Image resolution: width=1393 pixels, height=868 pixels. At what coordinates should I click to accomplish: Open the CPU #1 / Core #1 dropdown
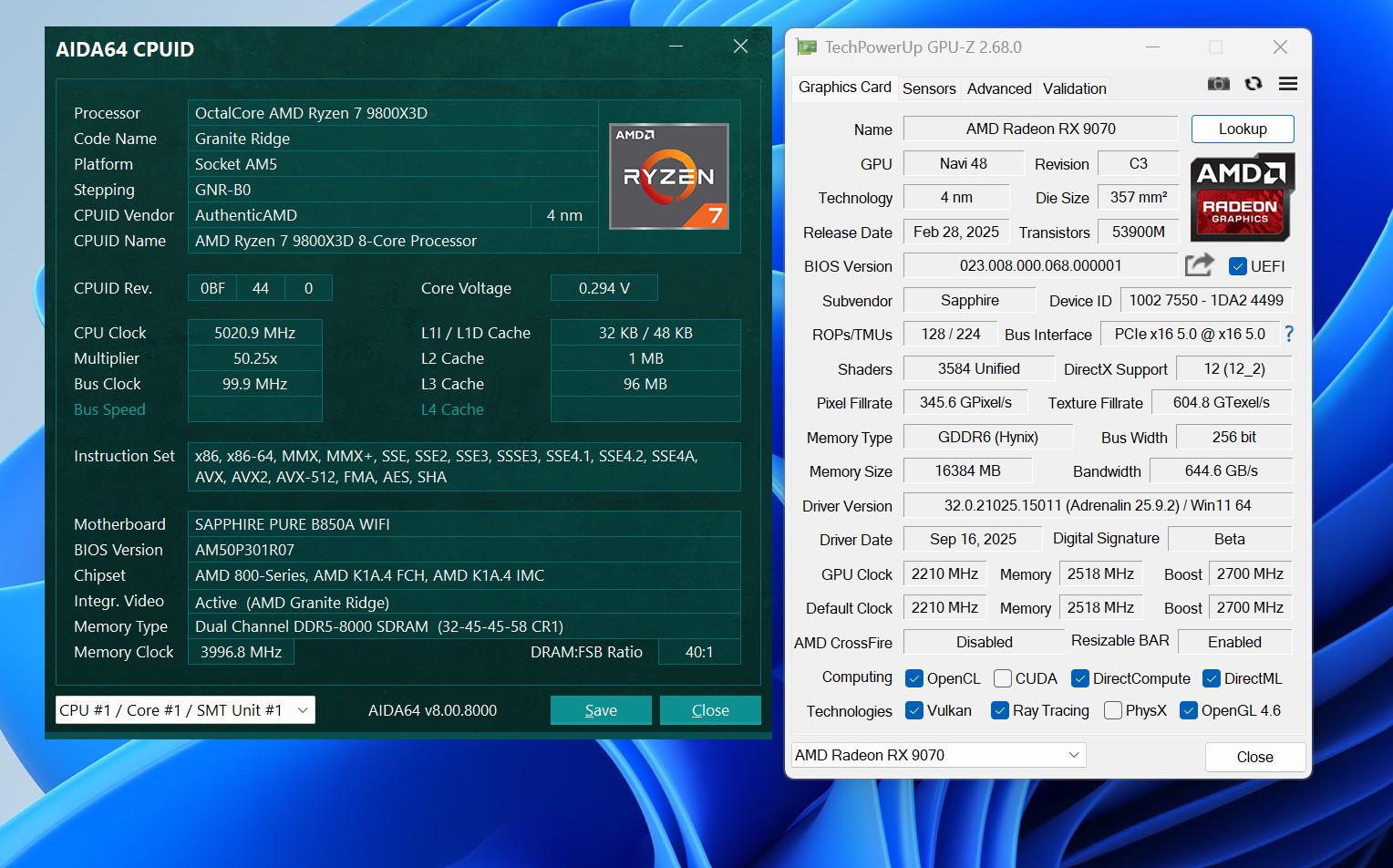[185, 710]
